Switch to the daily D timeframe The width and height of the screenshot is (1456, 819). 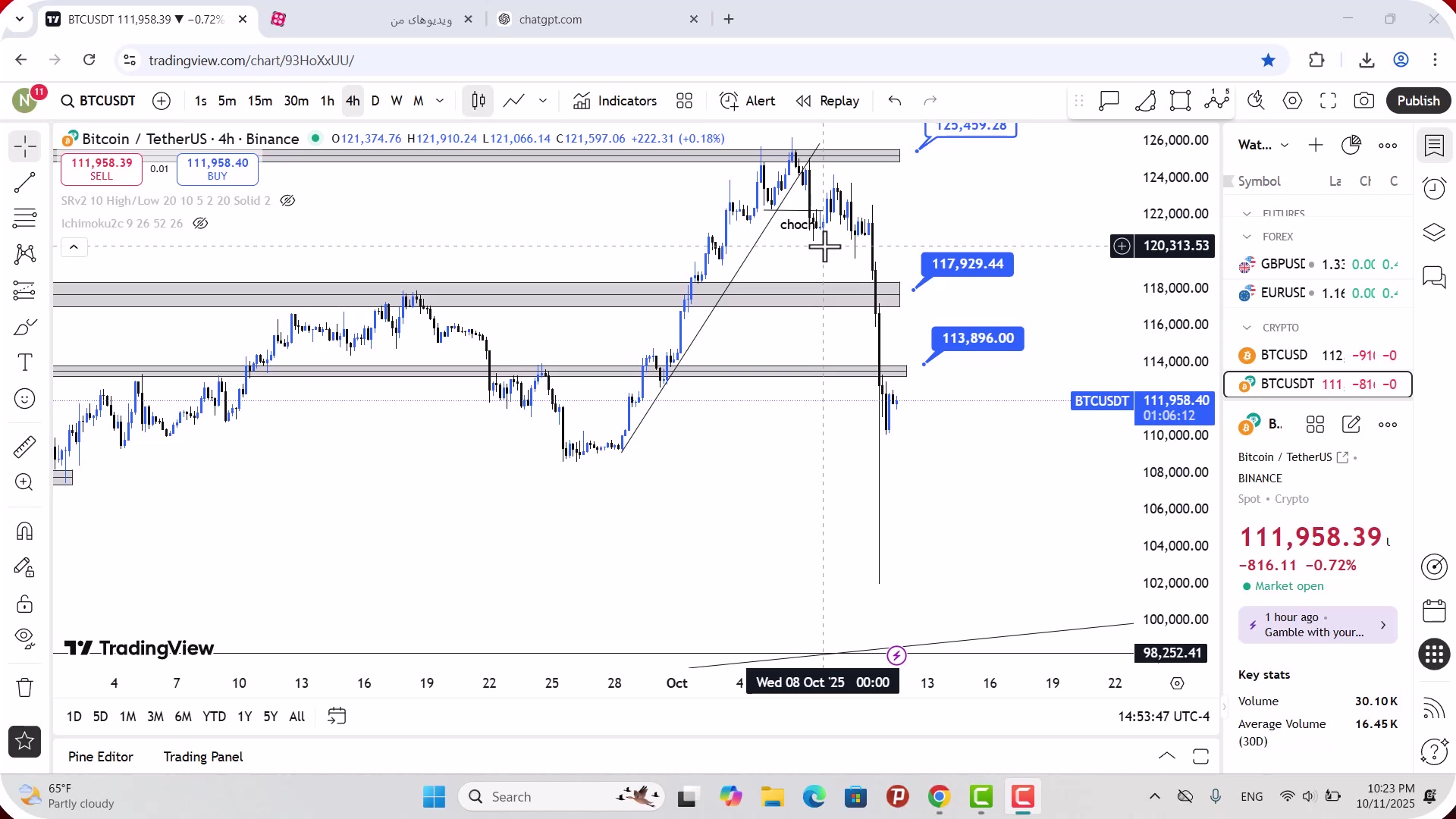click(x=375, y=101)
